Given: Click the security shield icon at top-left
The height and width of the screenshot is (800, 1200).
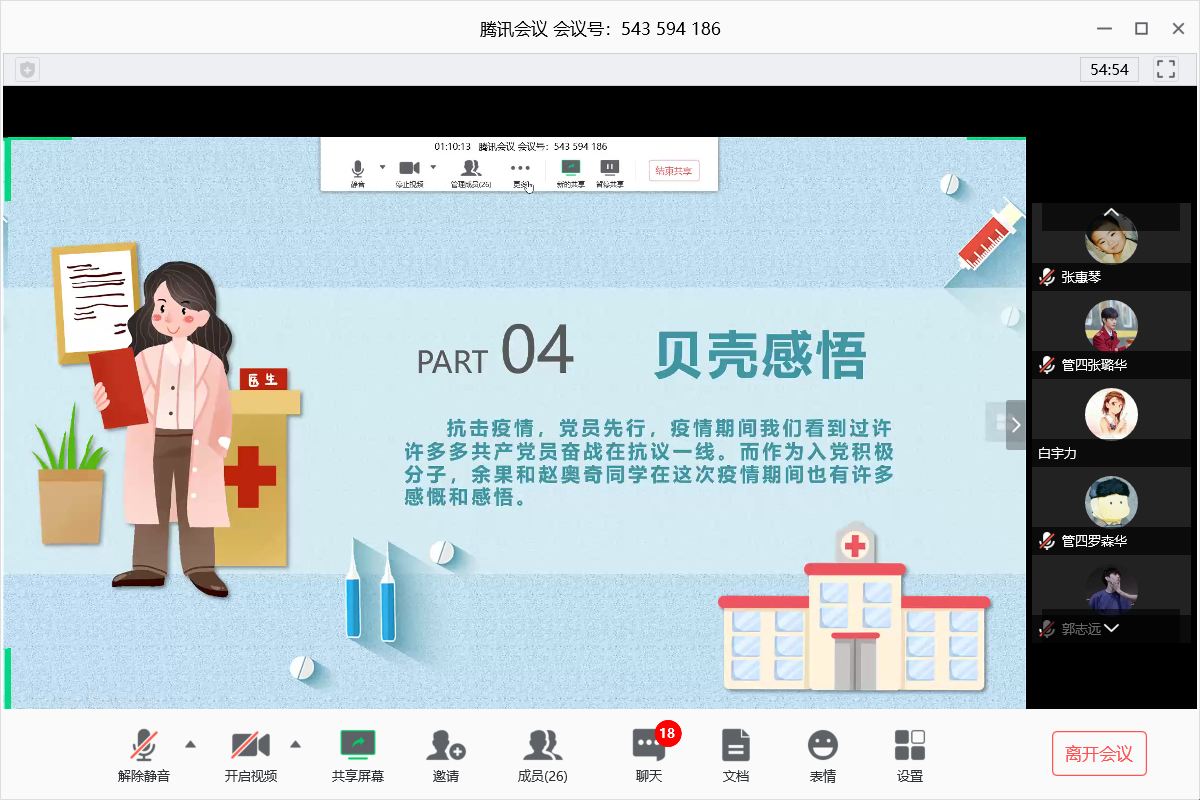Looking at the screenshot, I should [28, 69].
